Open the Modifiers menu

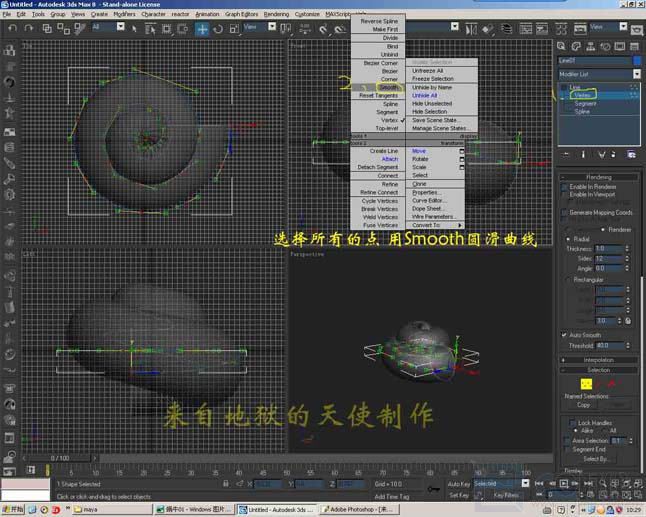[x=124, y=14]
